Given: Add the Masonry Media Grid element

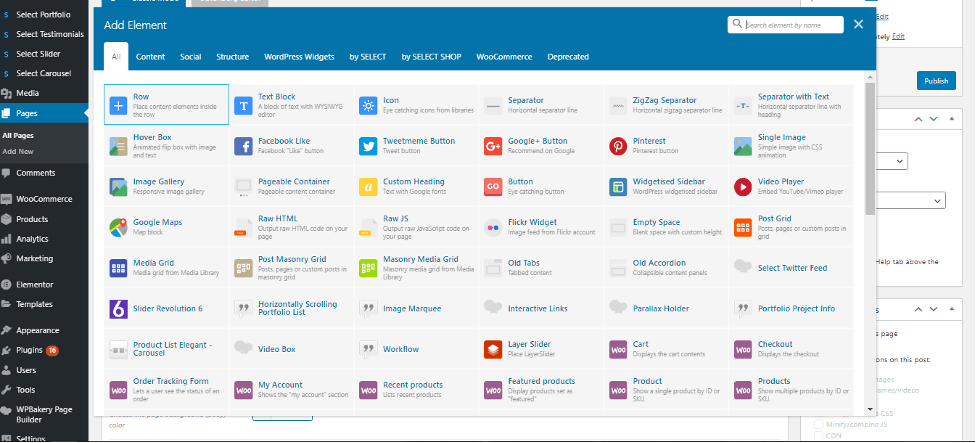Looking at the screenshot, I should point(416,267).
